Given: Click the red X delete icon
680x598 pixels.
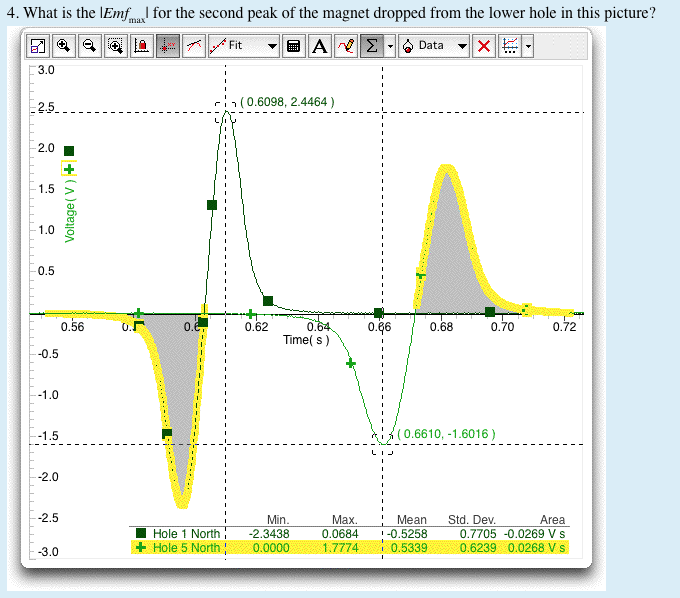Looking at the screenshot, I should (x=484, y=46).
